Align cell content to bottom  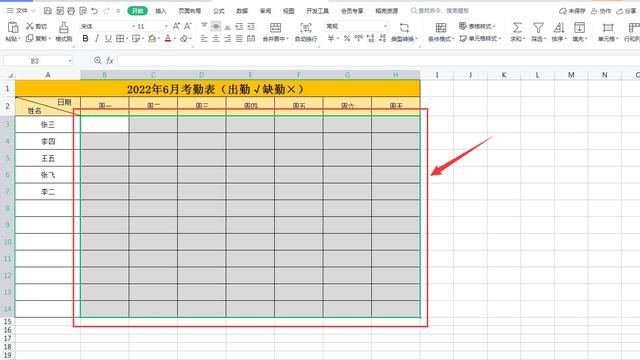pyautogui.click(x=228, y=26)
